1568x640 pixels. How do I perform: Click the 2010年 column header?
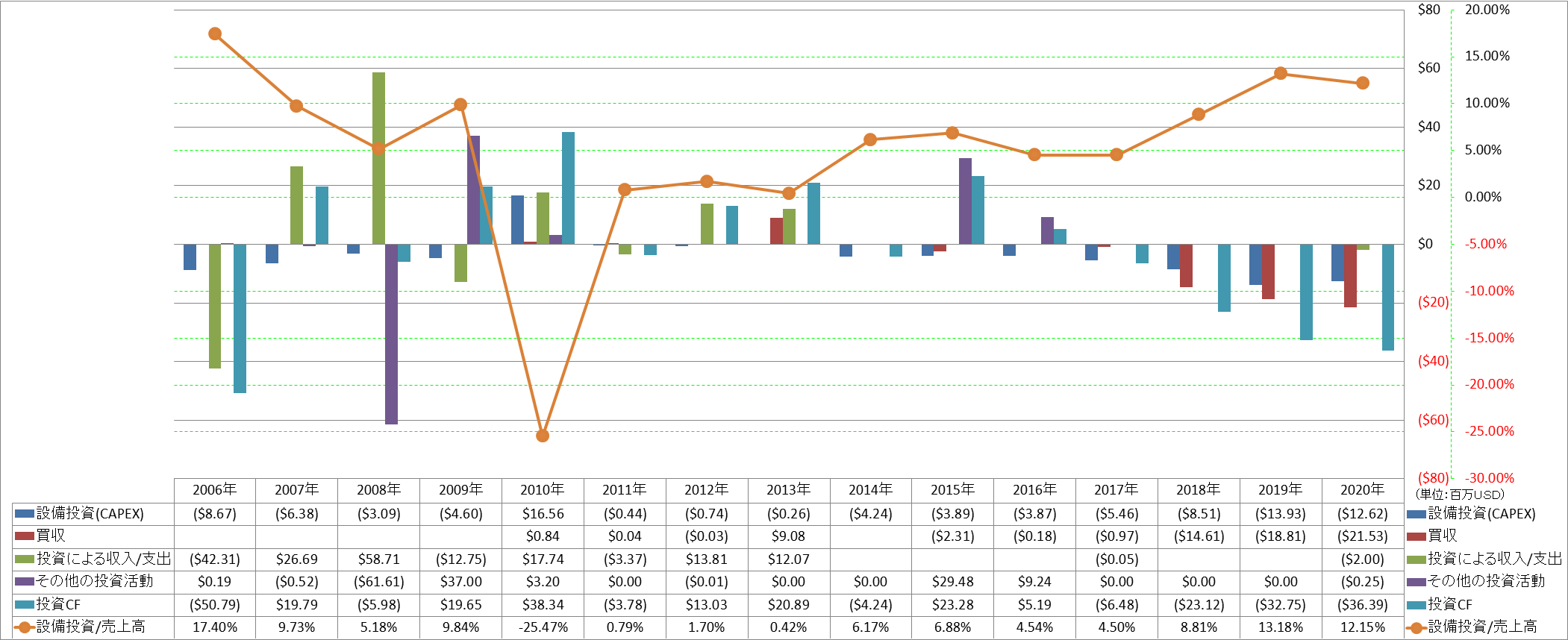pyautogui.click(x=543, y=490)
